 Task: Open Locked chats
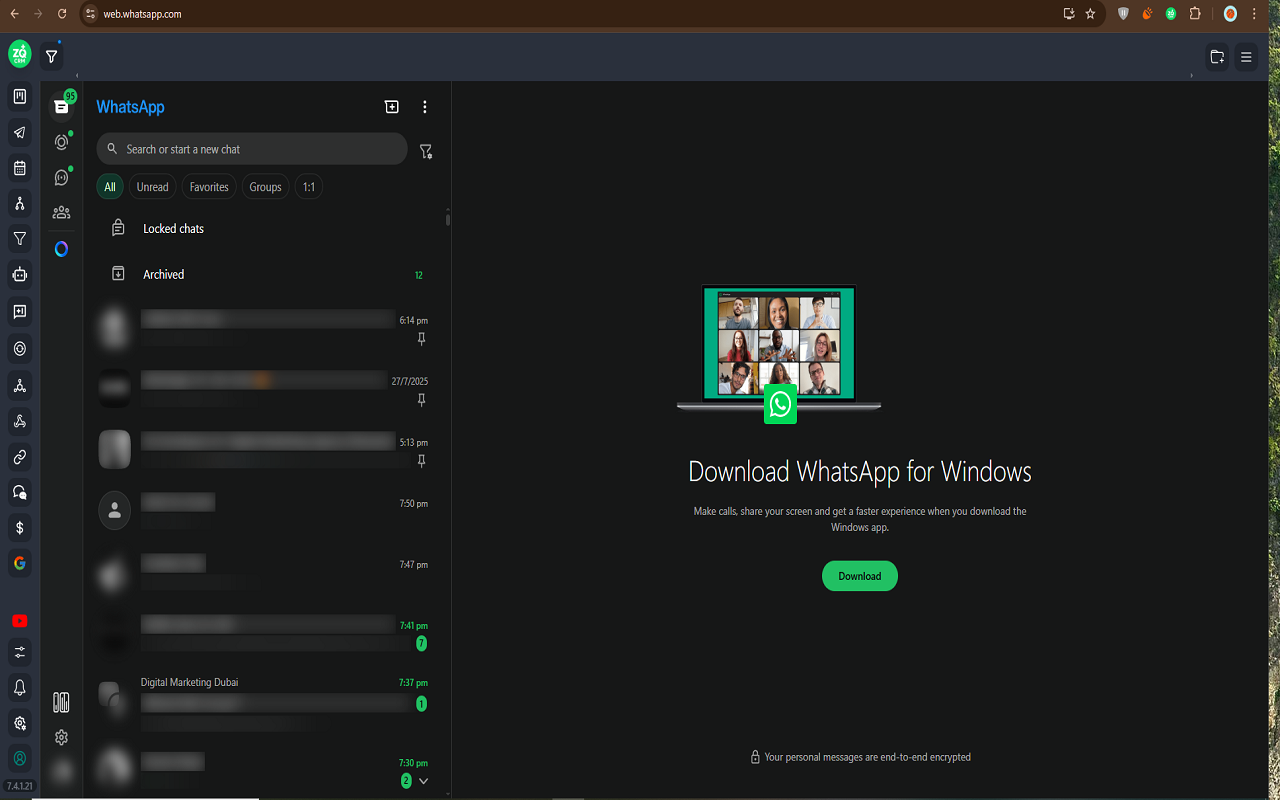pyautogui.click(x=173, y=228)
